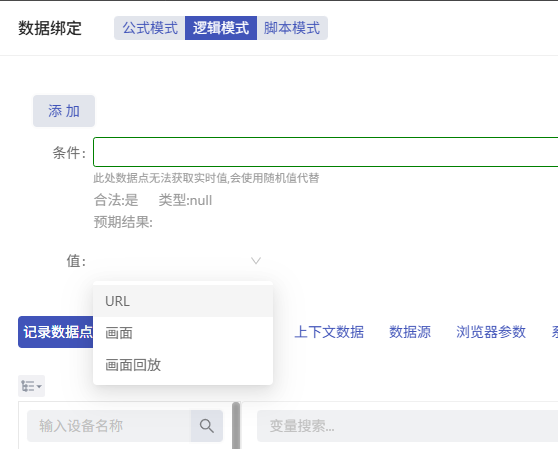Click the magnifier search icon

tap(207, 426)
